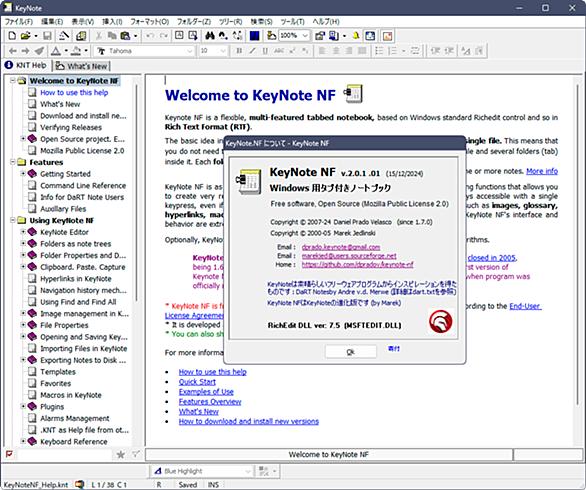Click the dark blue square toolbar icon
This screenshot has height=490, width=586.
coord(255,36)
